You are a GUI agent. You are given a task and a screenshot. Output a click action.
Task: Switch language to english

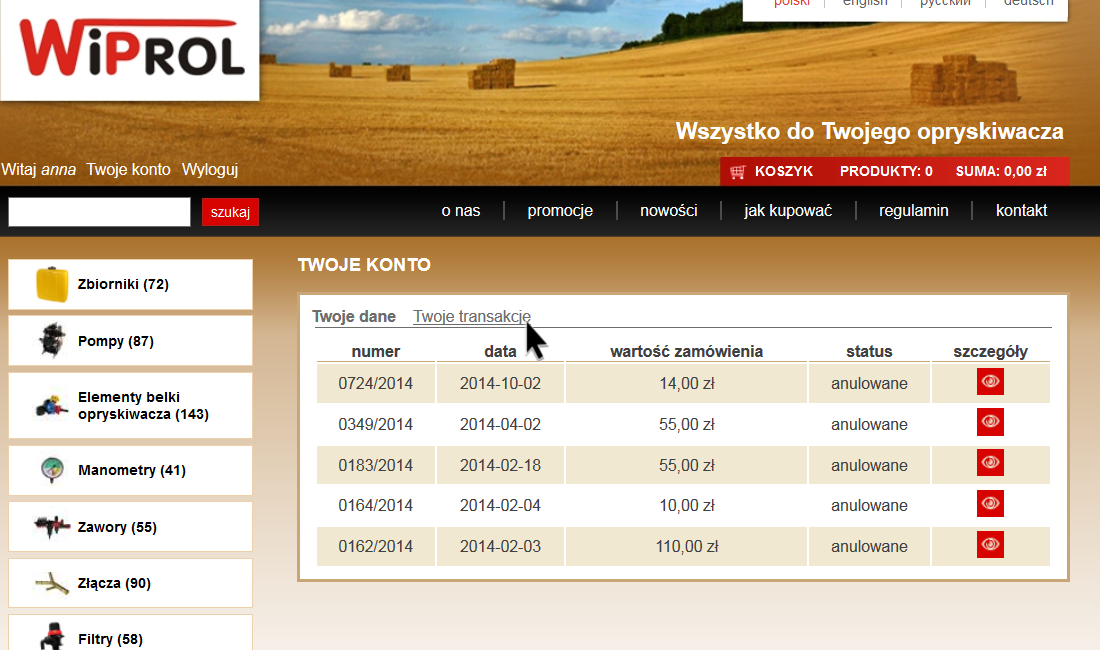(x=865, y=3)
